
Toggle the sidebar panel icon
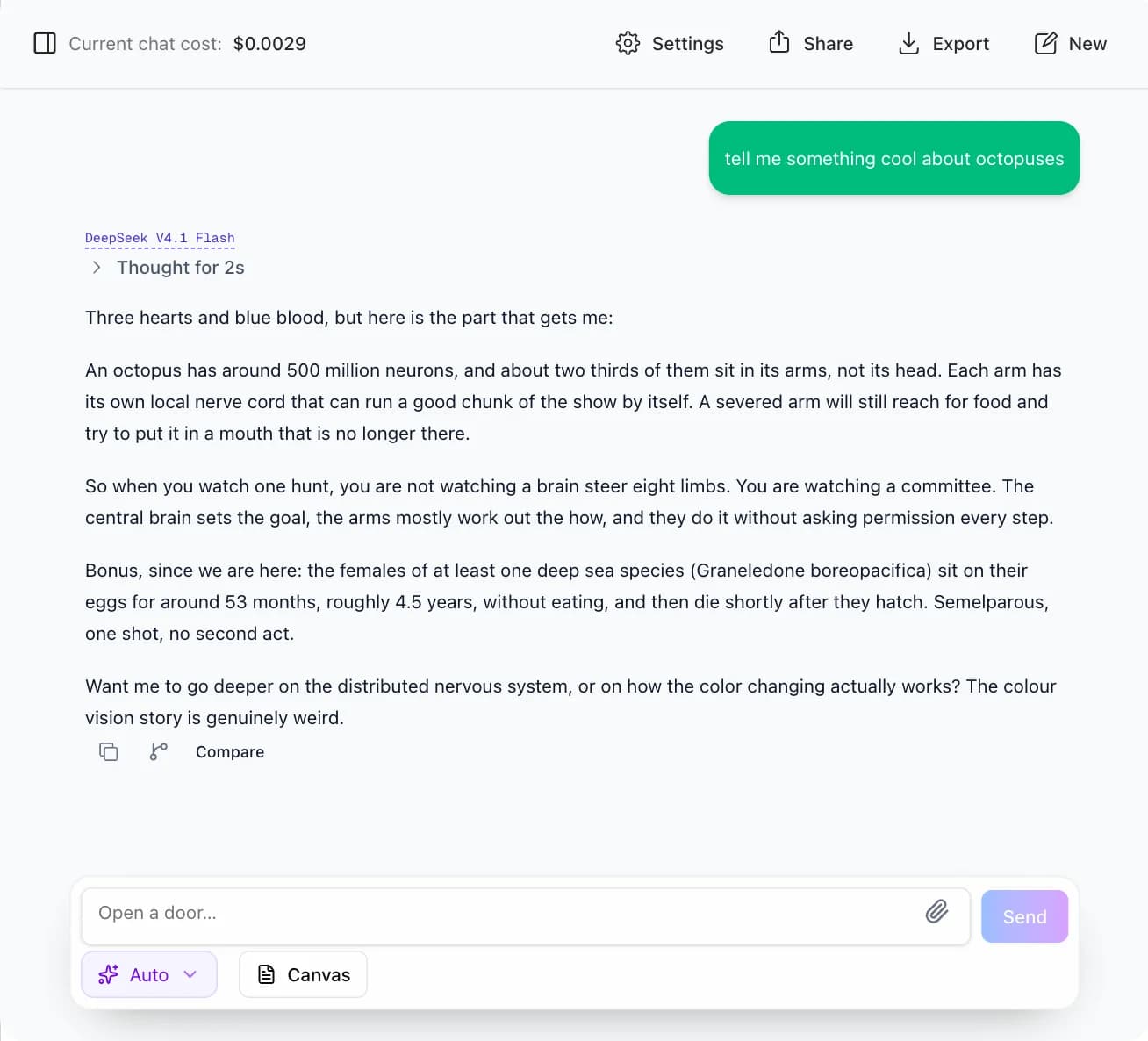[45, 43]
